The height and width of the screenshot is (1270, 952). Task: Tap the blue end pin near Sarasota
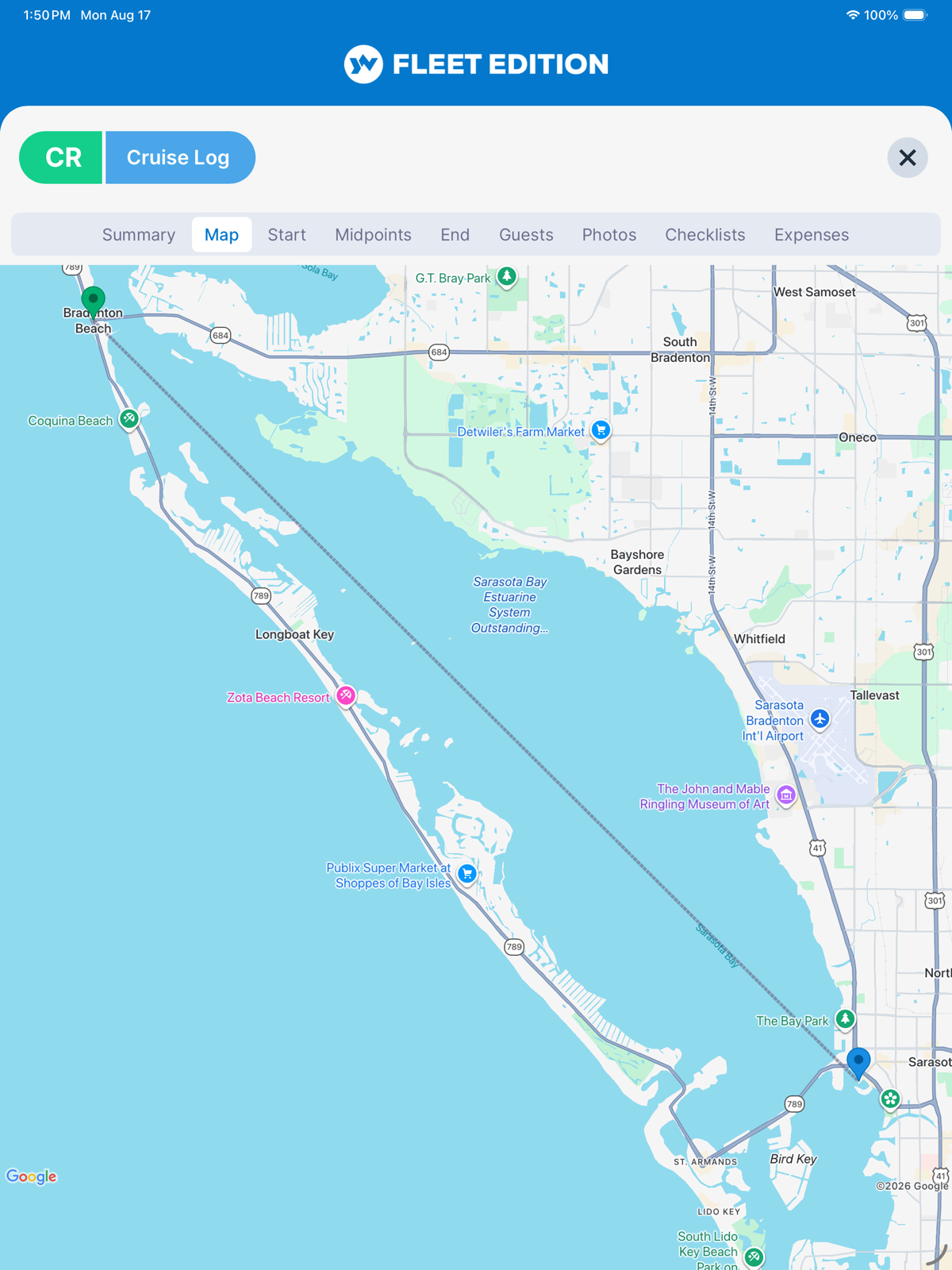pos(858,1063)
